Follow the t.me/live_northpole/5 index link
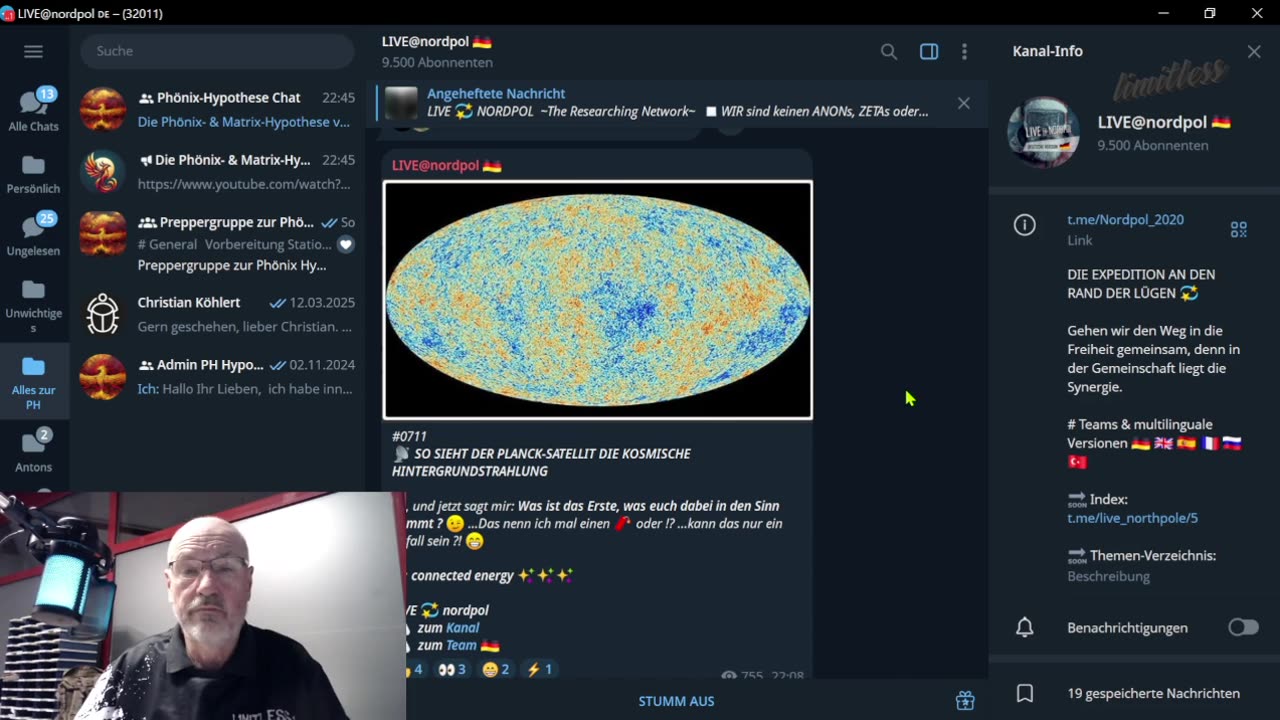1280x720 pixels. 1132,518
